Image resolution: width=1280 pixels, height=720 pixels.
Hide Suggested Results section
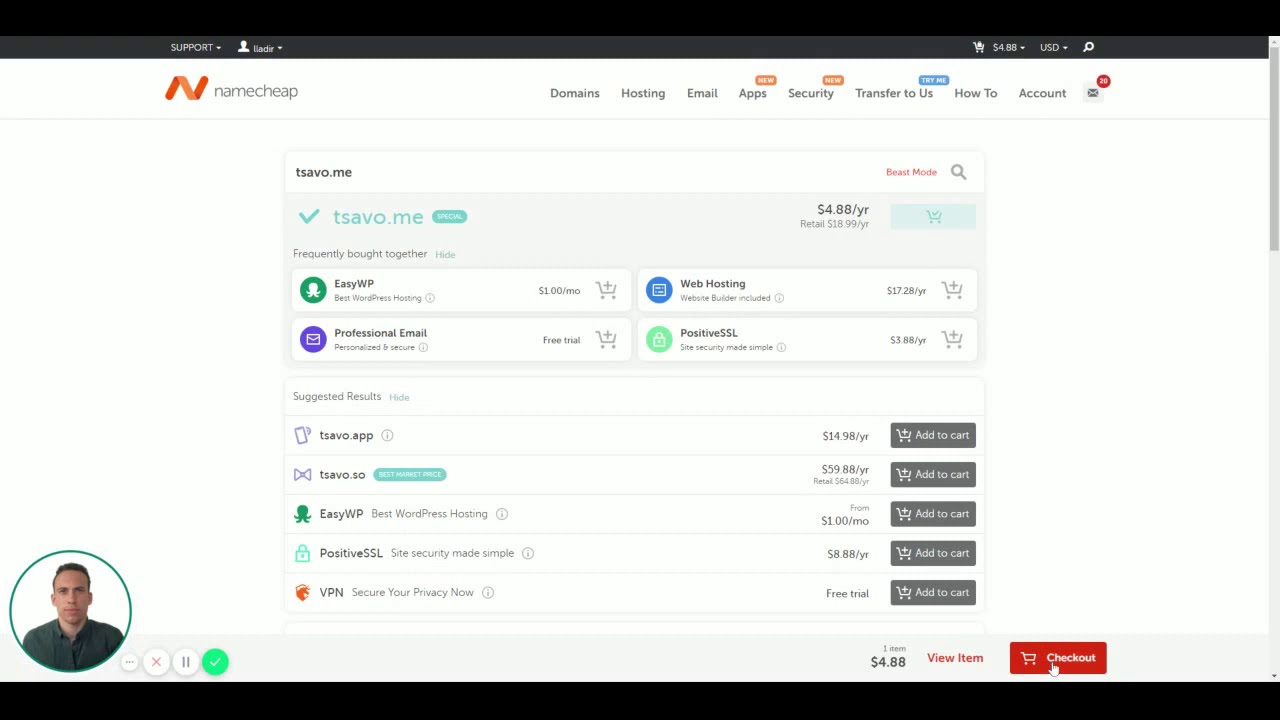pos(399,397)
